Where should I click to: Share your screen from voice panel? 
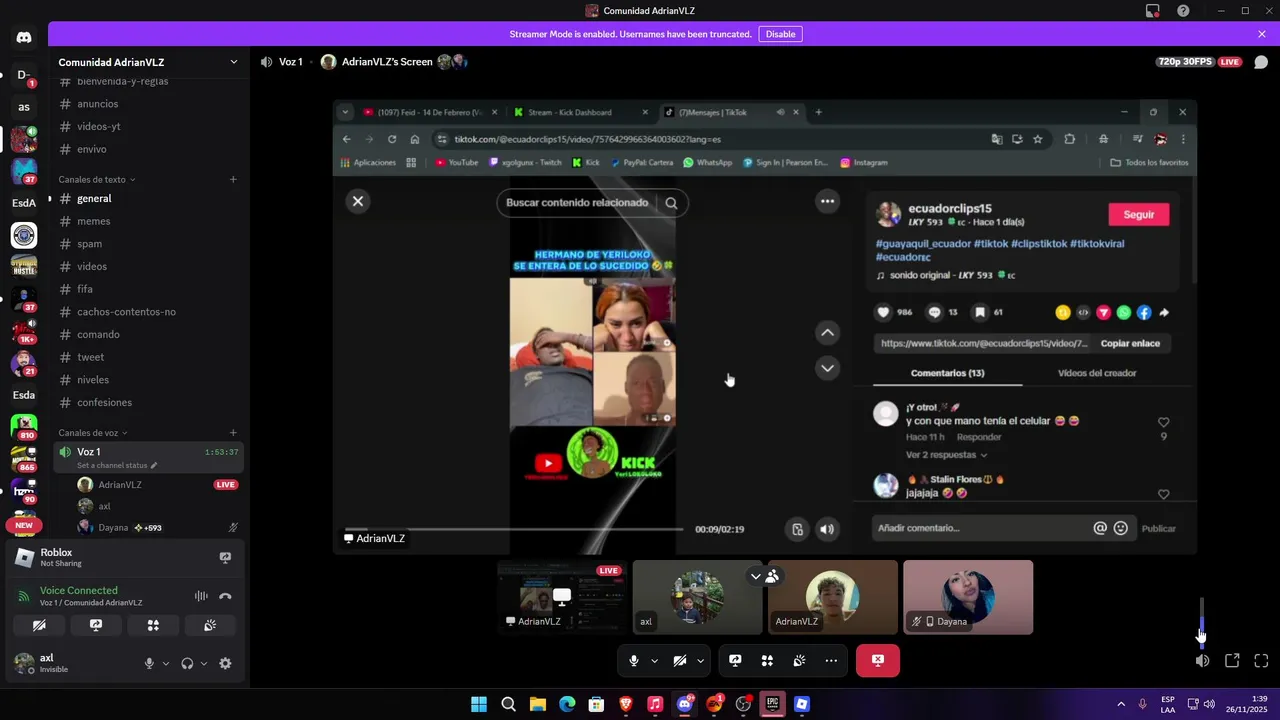[x=96, y=625]
